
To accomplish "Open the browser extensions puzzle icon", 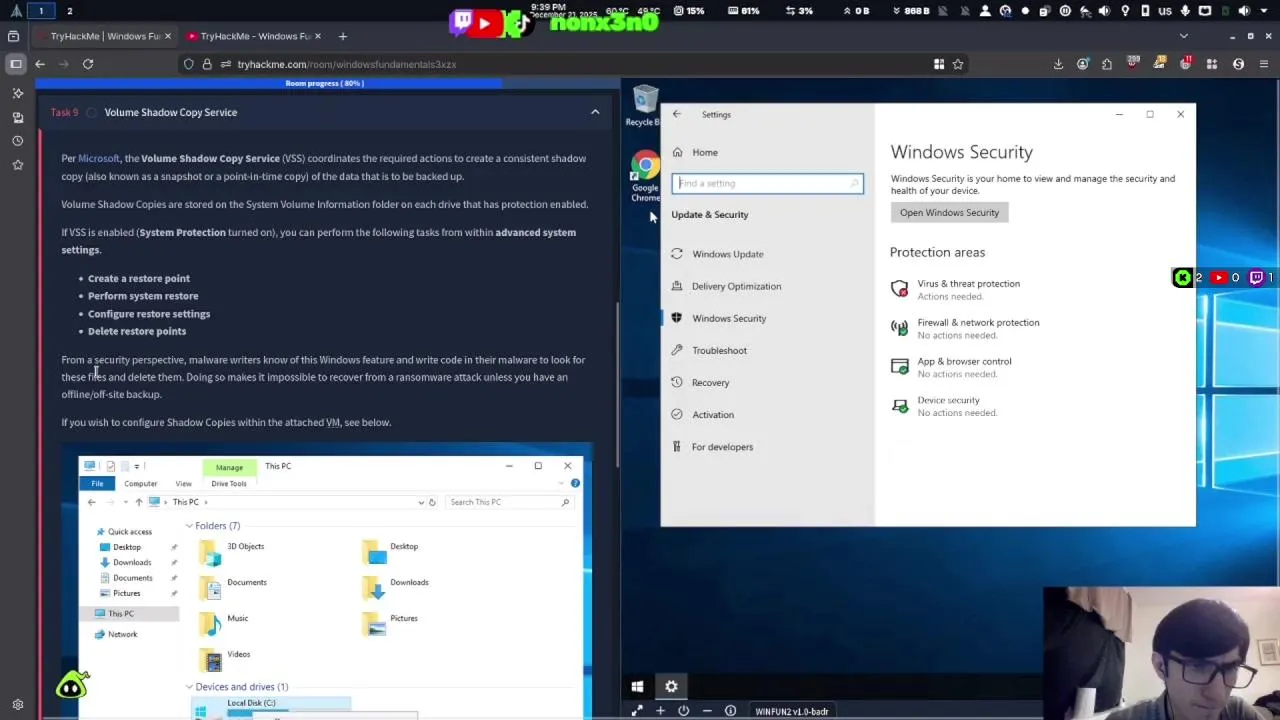I will [x=1107, y=64].
